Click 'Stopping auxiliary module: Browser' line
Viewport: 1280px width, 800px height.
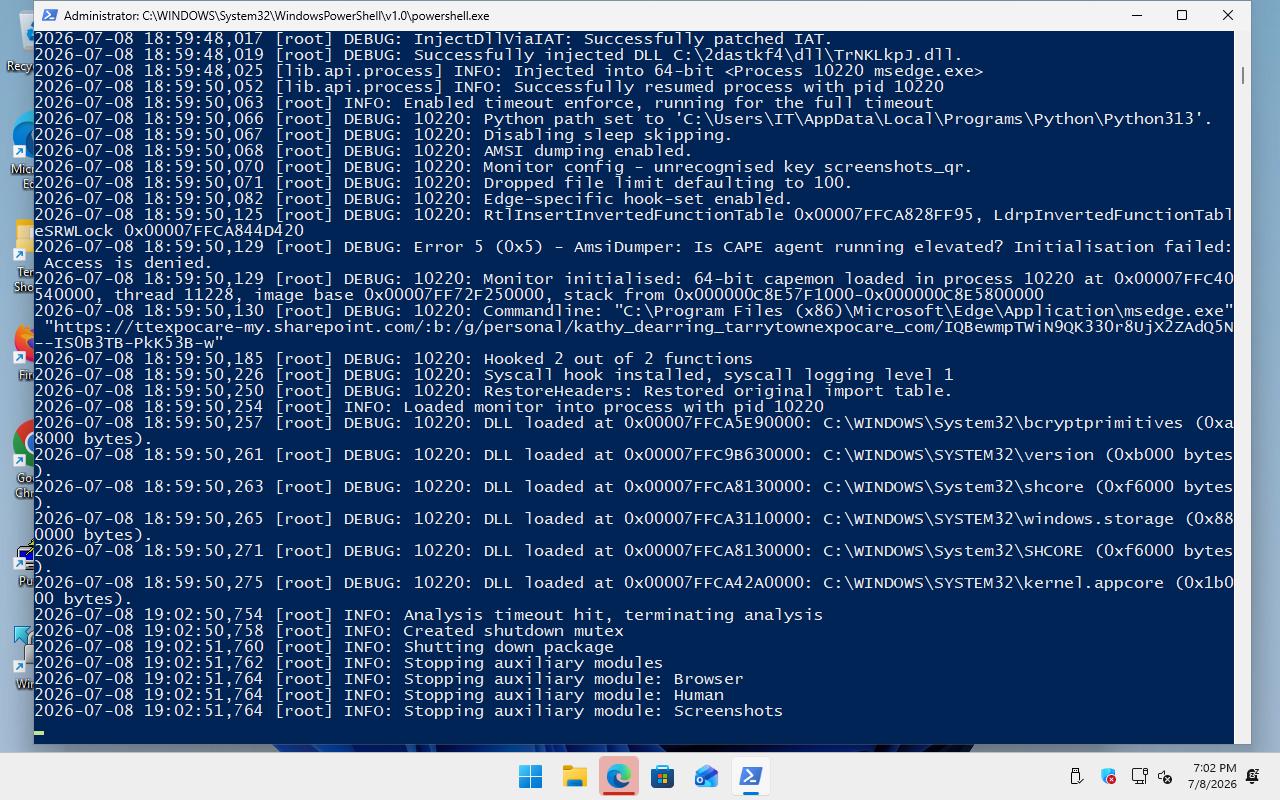click(x=388, y=679)
